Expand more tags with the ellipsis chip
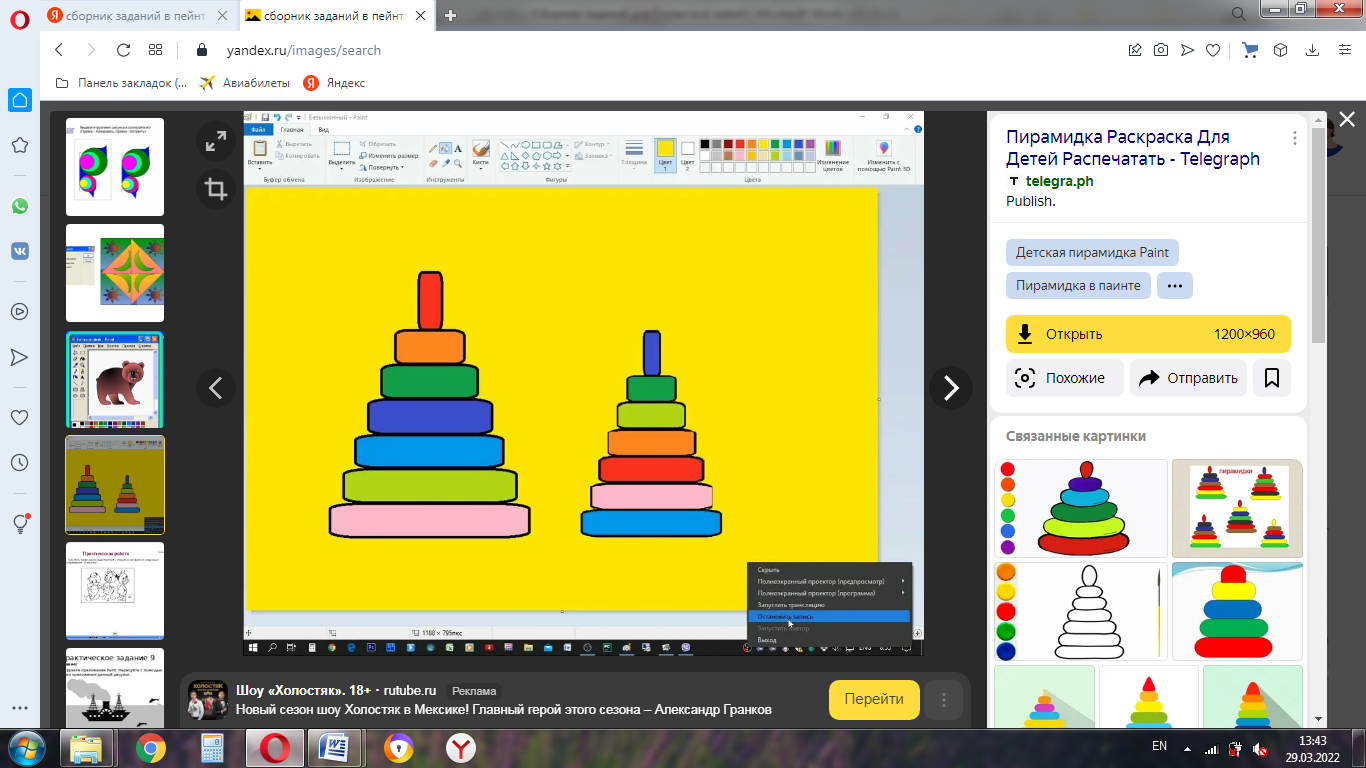This screenshot has height=768, width=1366. point(1174,285)
